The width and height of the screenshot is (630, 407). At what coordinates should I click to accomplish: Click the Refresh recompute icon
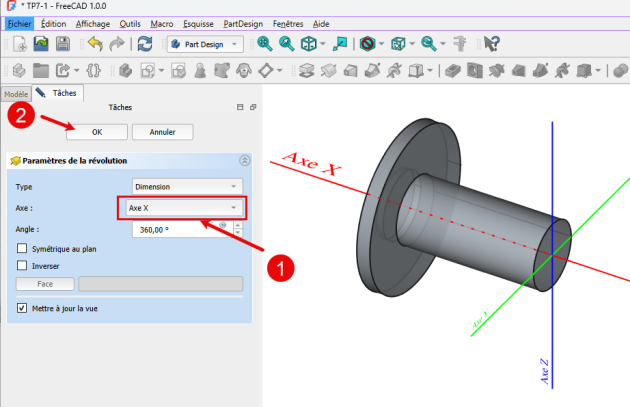[x=145, y=44]
